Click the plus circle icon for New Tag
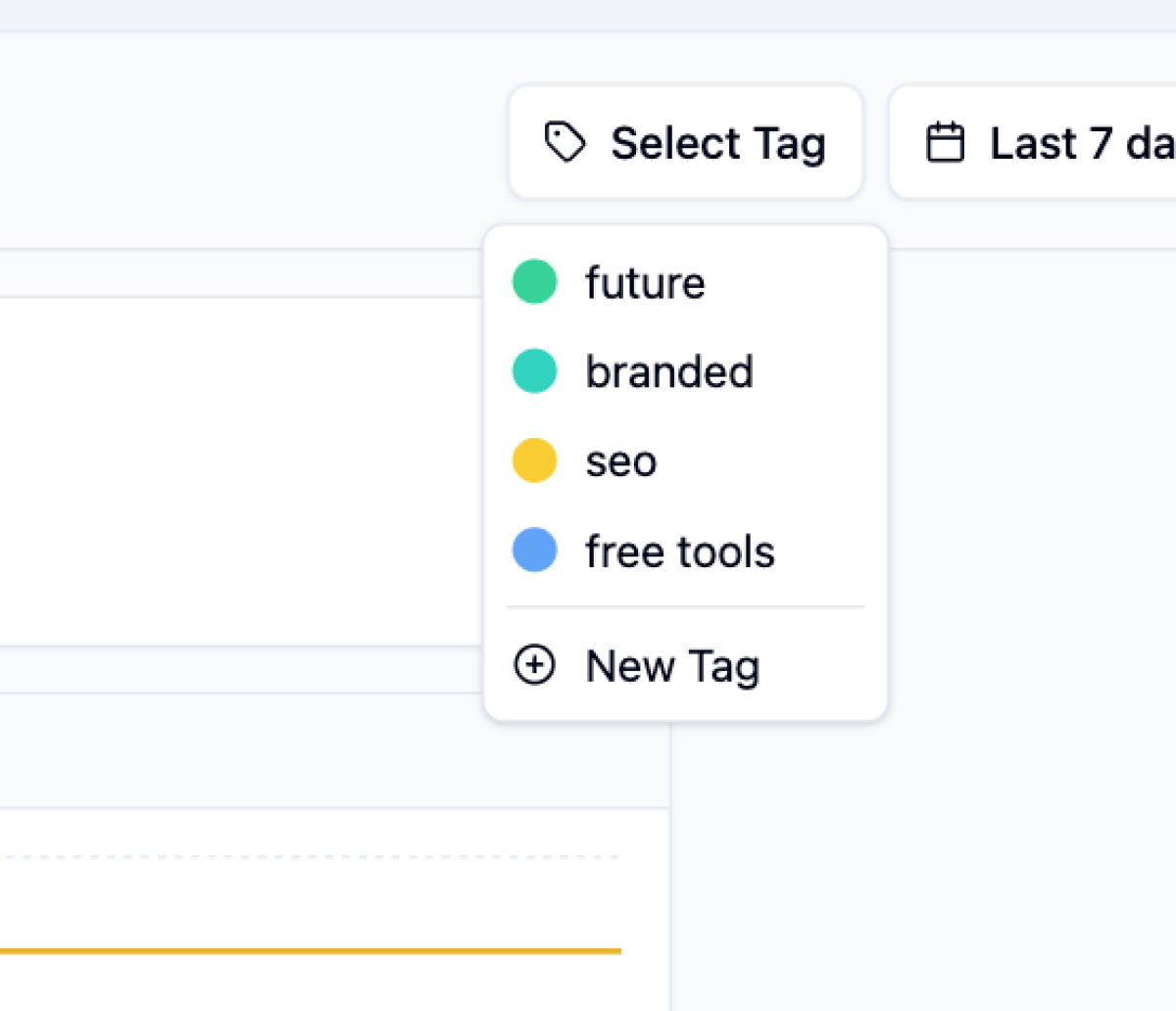1176x1011 pixels. (534, 665)
